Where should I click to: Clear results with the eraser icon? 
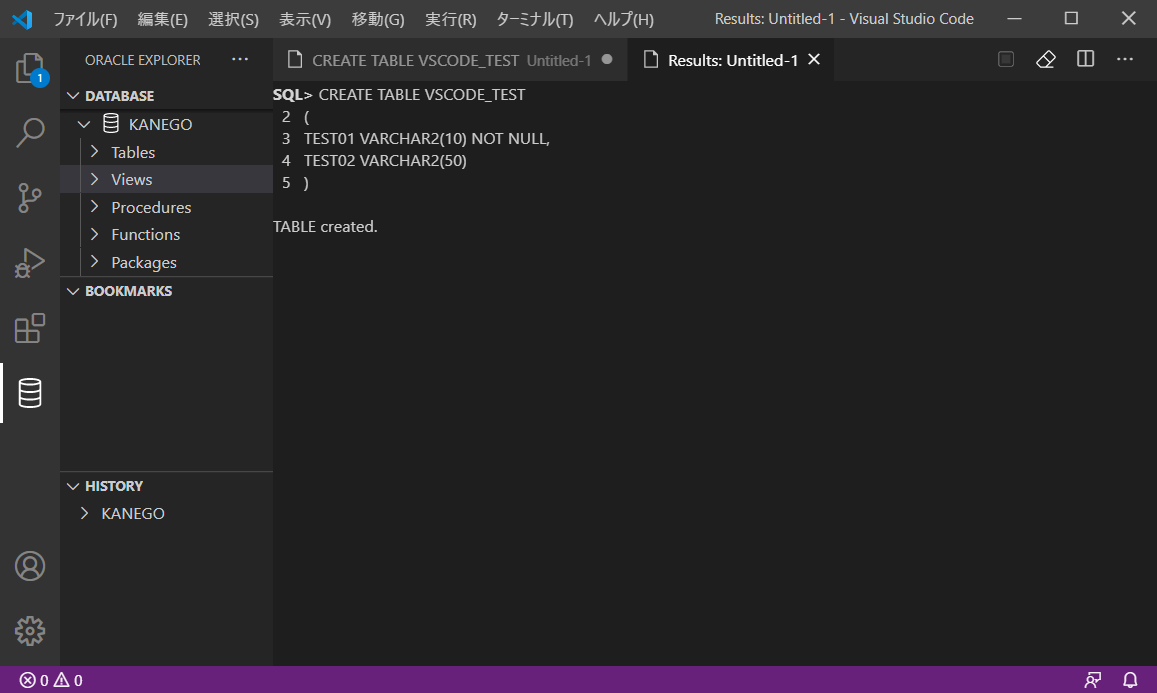tap(1045, 59)
